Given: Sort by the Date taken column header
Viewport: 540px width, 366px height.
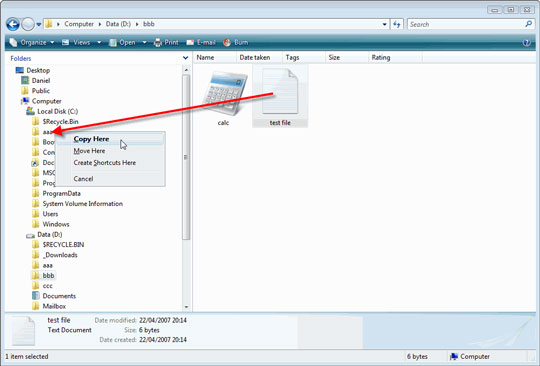Looking at the screenshot, I should (259, 57).
